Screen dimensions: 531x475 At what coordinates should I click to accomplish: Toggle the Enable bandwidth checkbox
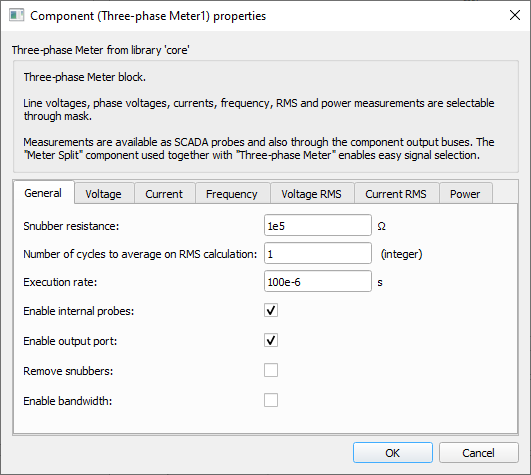coord(271,400)
